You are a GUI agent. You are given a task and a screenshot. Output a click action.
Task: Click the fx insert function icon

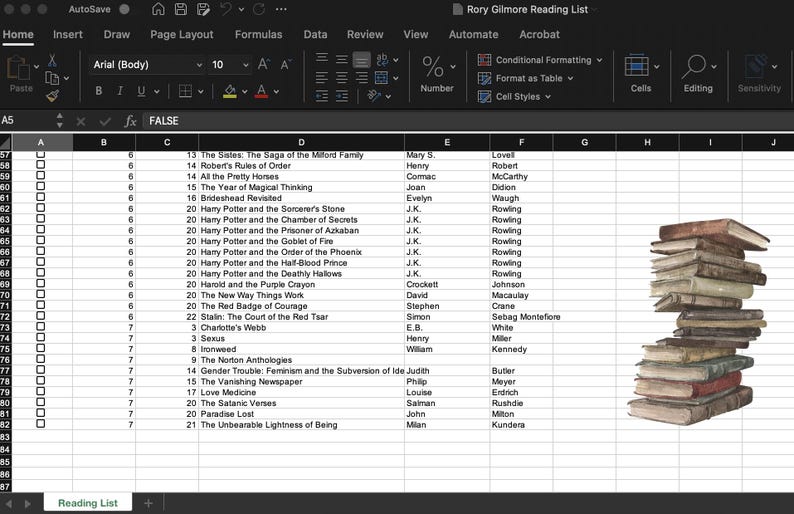click(x=130, y=121)
